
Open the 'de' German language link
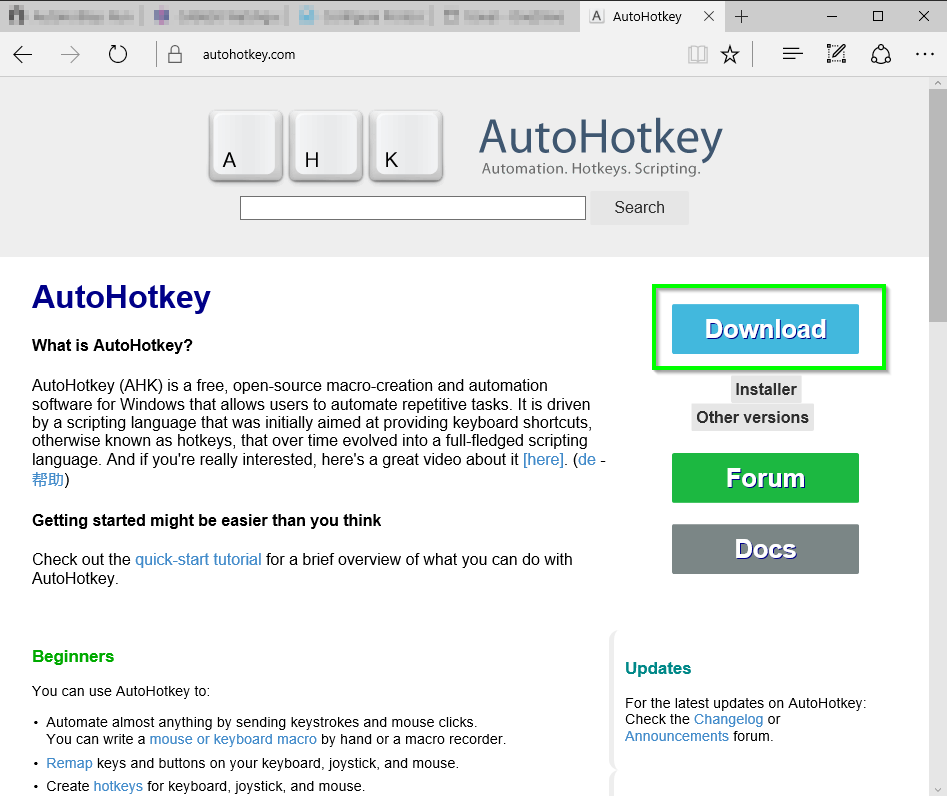tap(587, 460)
